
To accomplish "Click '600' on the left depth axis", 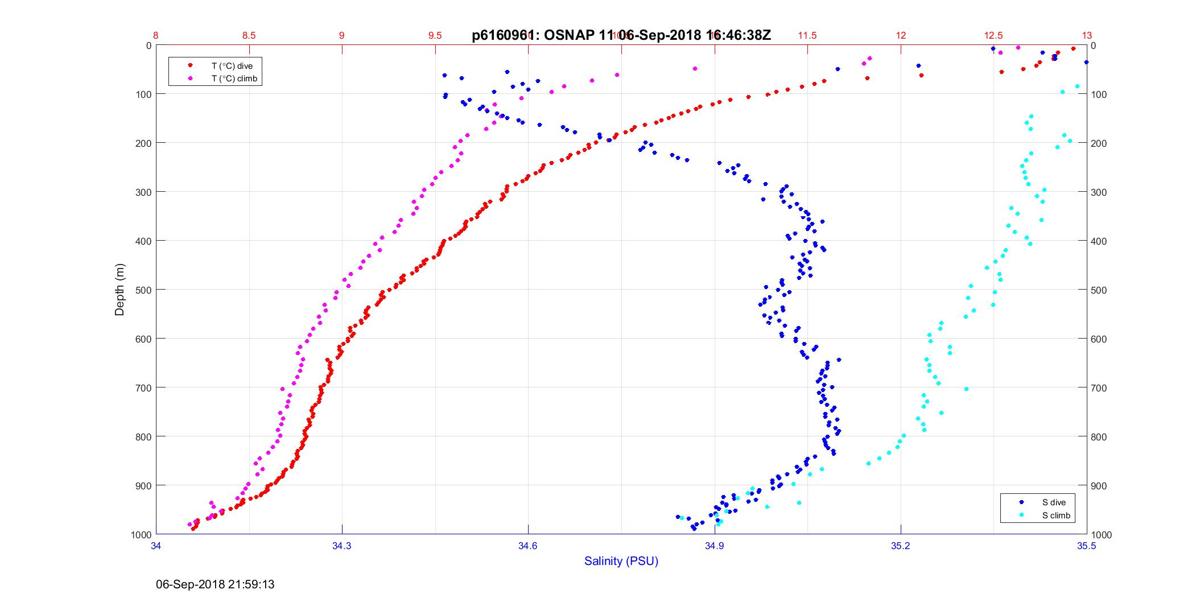I will (142, 339).
